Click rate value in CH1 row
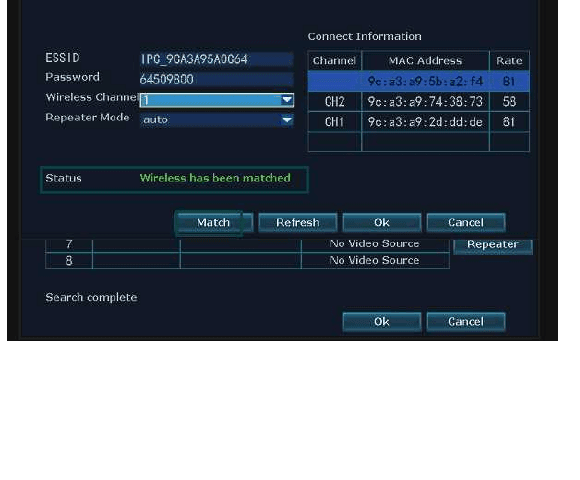580x480 pixels. click(x=509, y=122)
